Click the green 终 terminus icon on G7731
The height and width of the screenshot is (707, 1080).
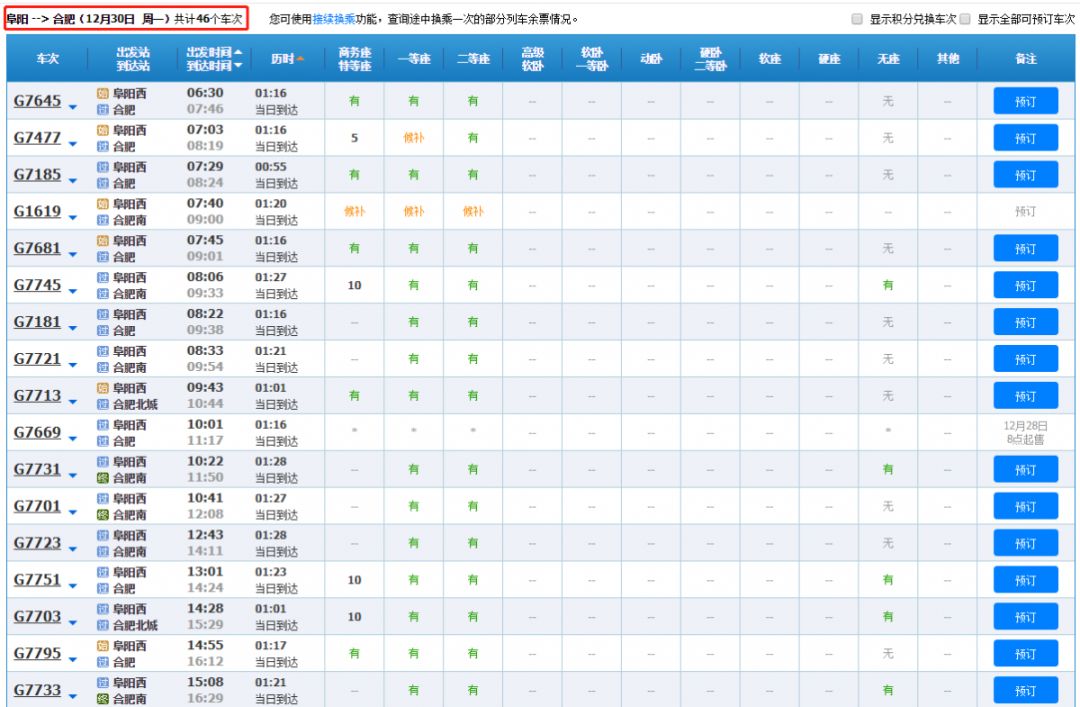point(102,478)
